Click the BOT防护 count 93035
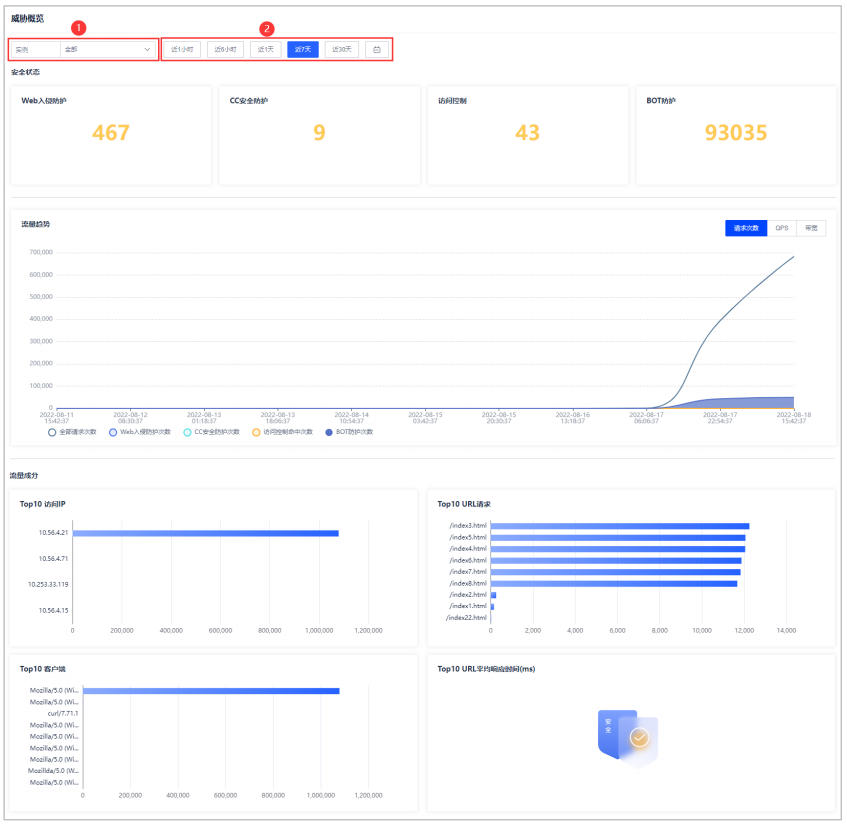Viewport: 847px width, 825px height. tap(736, 132)
